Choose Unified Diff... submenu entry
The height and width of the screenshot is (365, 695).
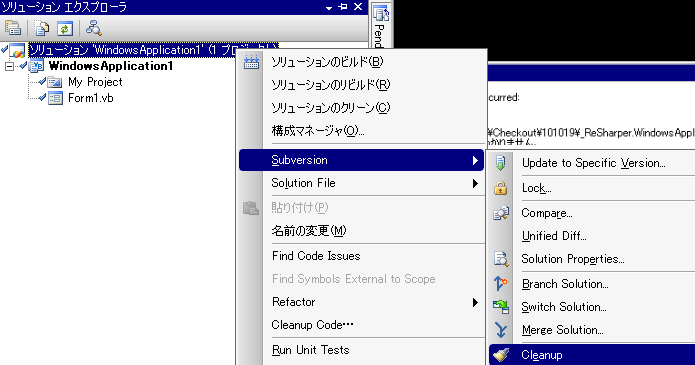[592, 236]
